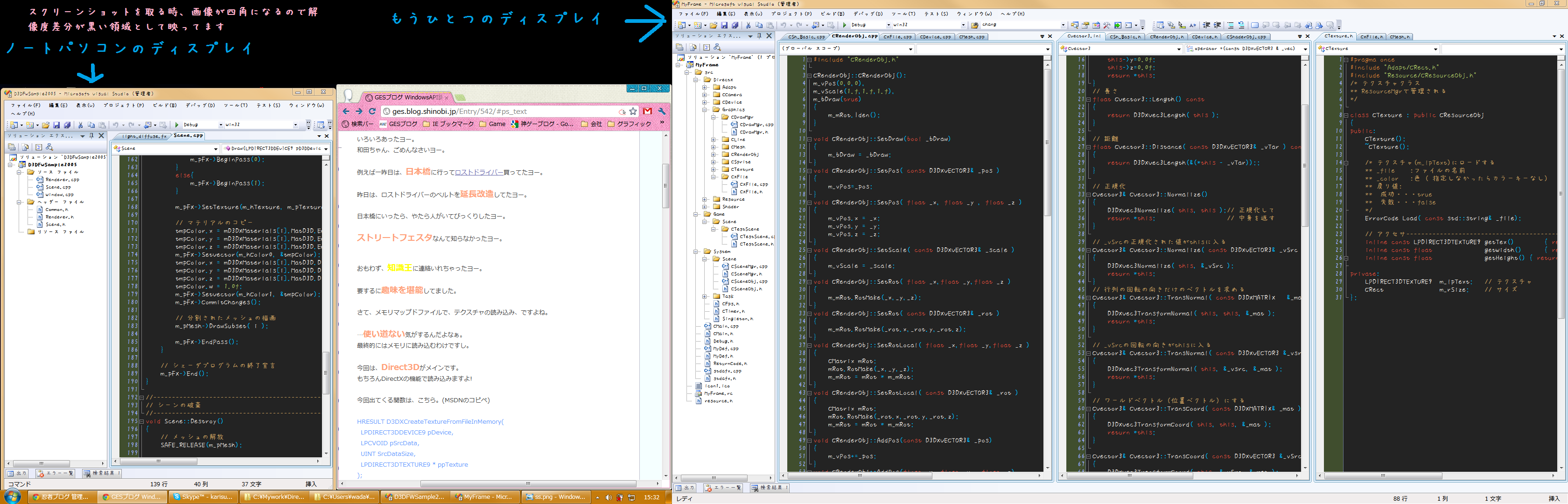Start debugging with green play arrow in MyFrame

(x=844, y=25)
